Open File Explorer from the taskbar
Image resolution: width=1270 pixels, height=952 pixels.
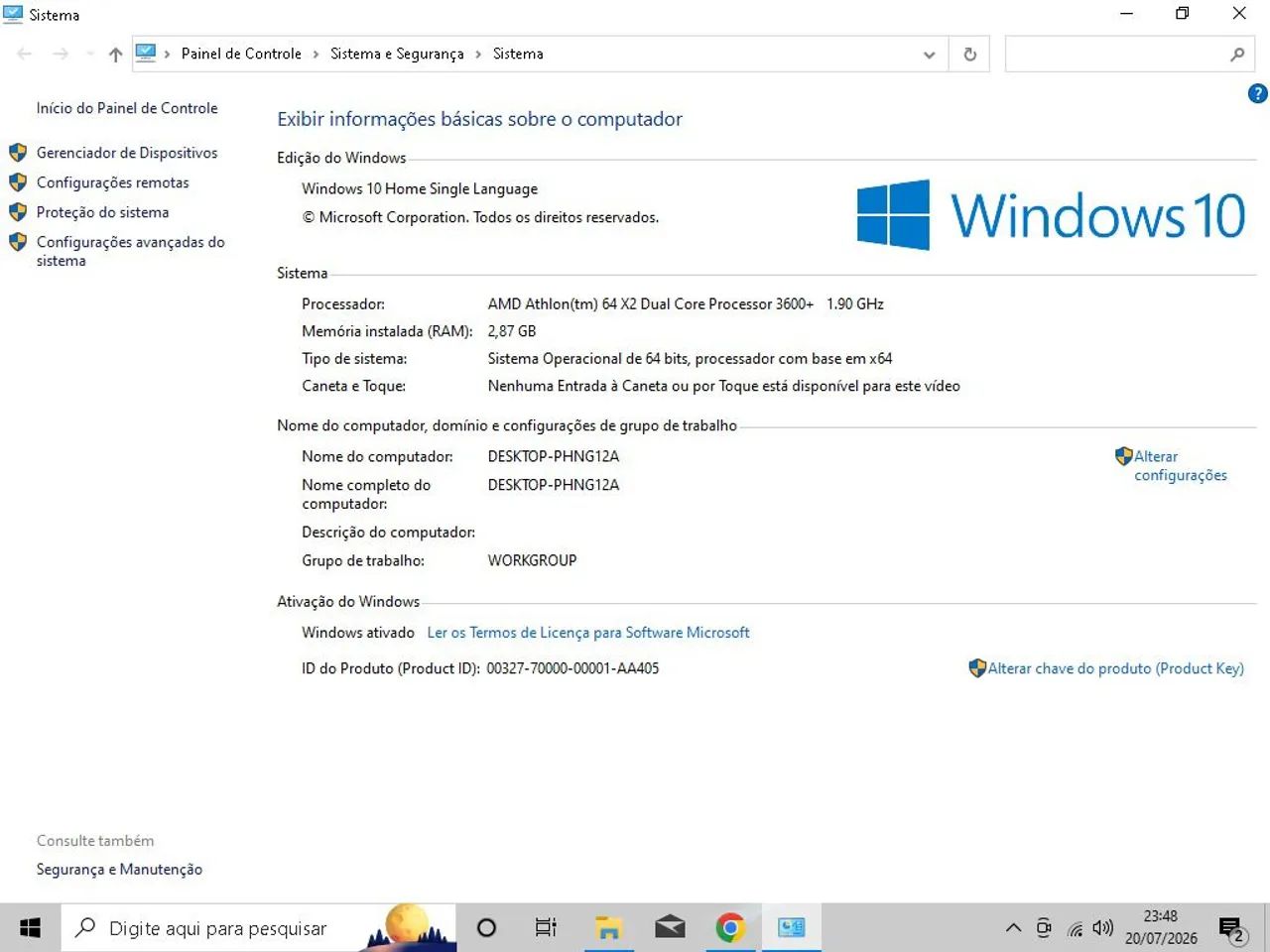click(608, 928)
